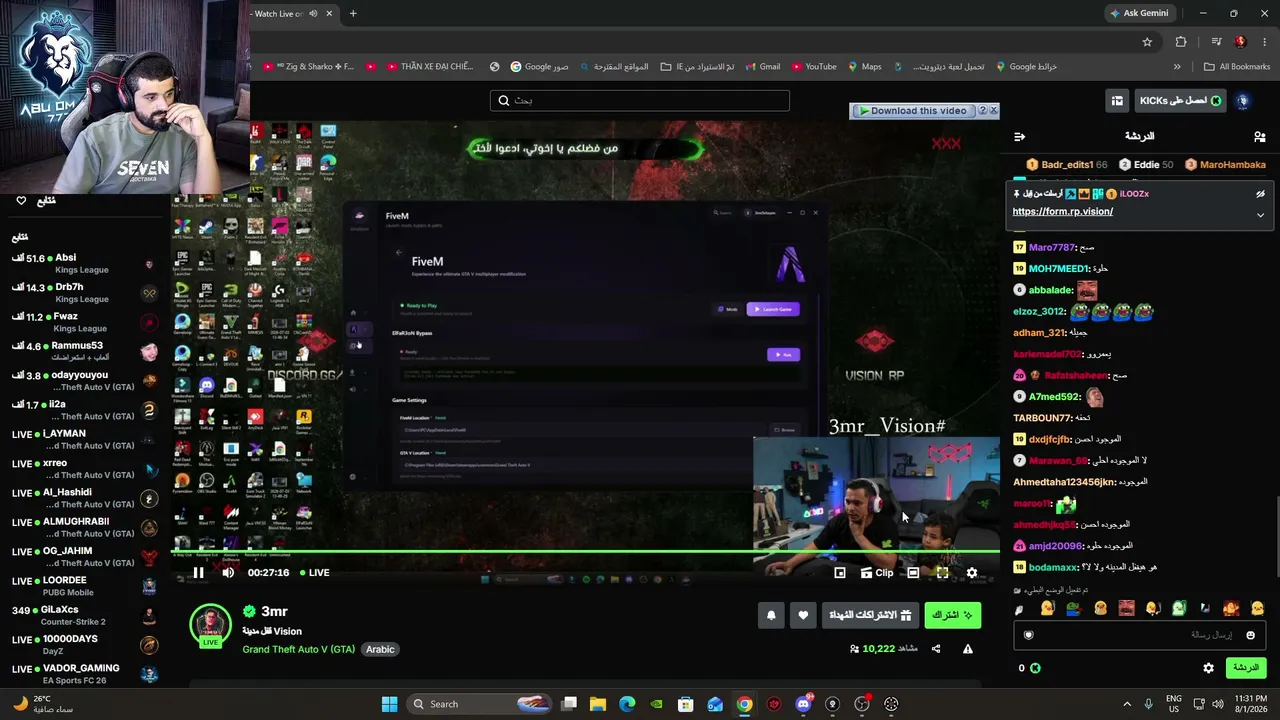The width and height of the screenshot is (1280, 720).
Task: Open the YouTube bookmark
Action: 814,67
